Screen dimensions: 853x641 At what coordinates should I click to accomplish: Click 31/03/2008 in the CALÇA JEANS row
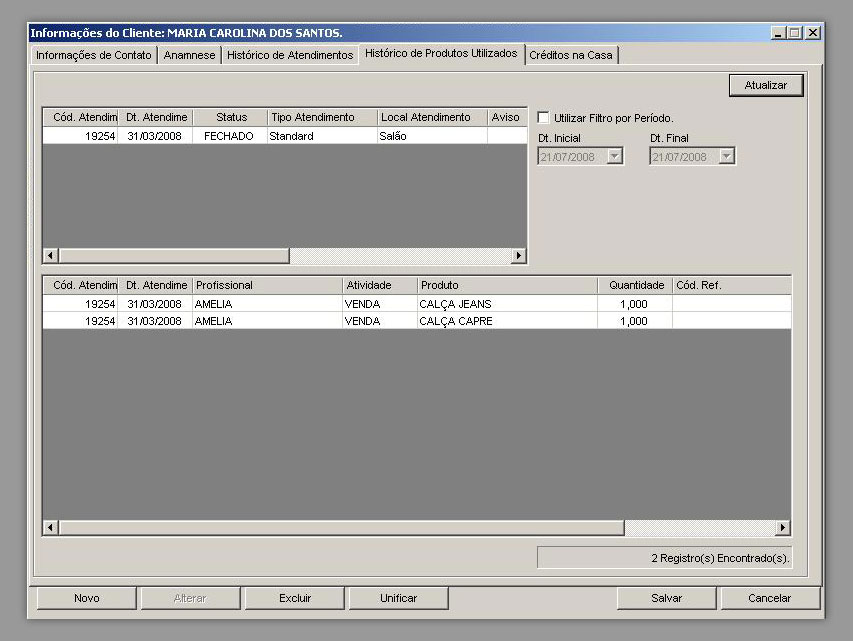point(156,304)
